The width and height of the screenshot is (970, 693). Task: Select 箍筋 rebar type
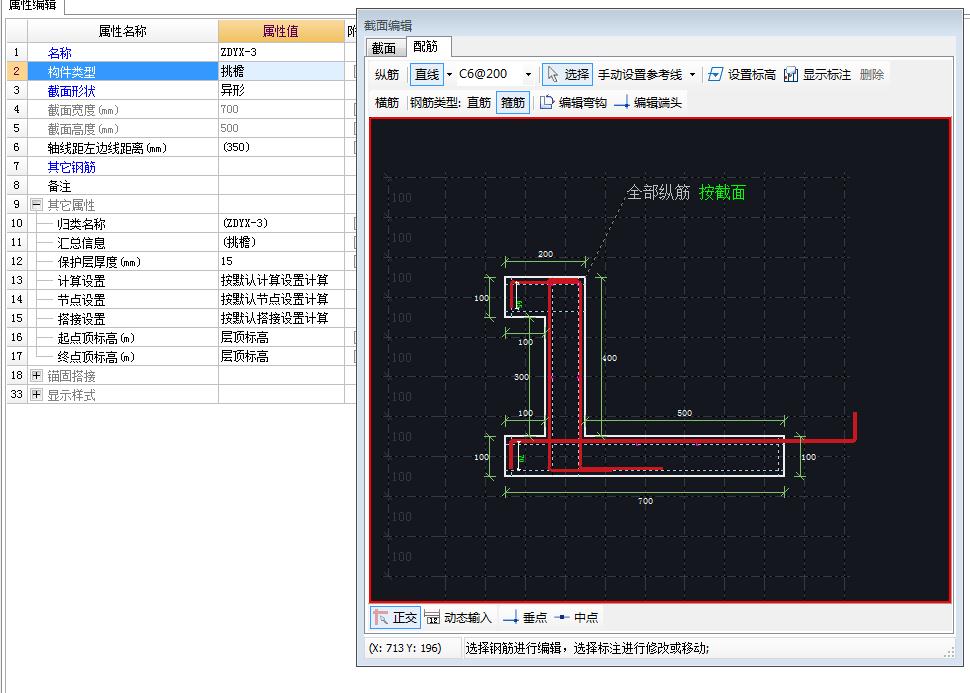[x=513, y=103]
